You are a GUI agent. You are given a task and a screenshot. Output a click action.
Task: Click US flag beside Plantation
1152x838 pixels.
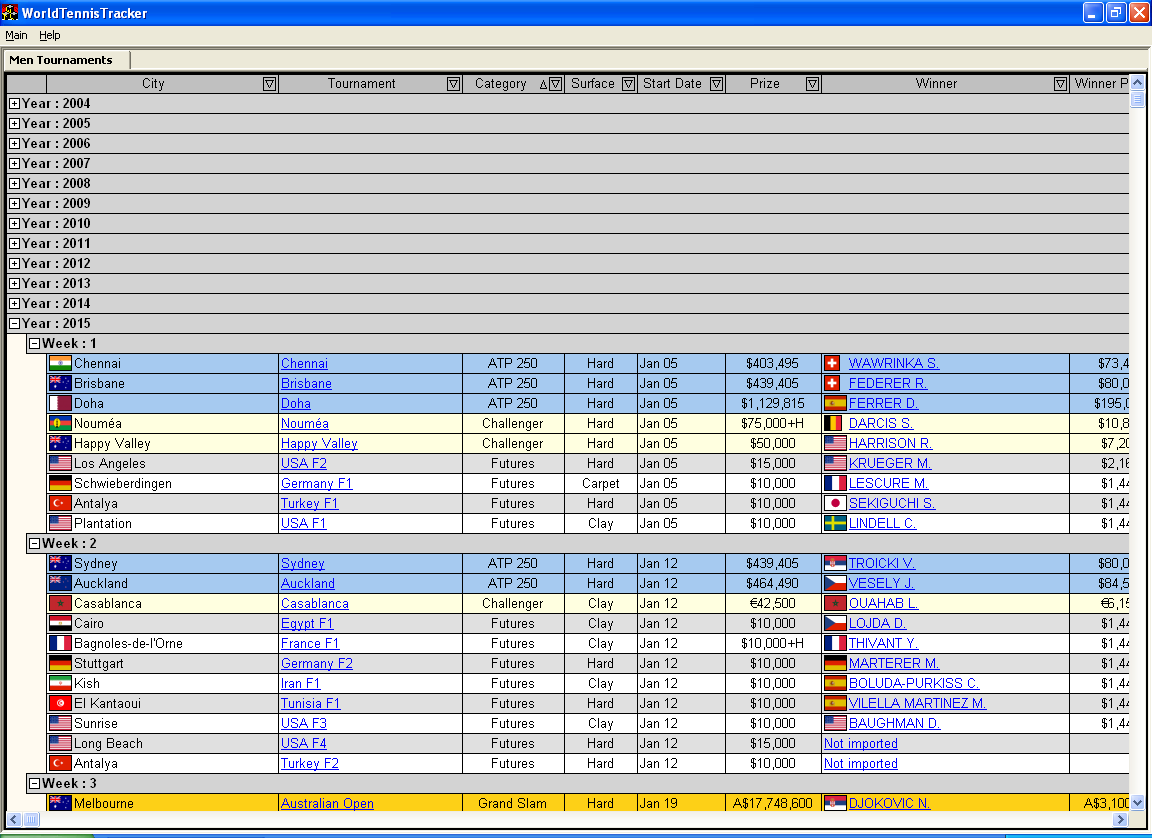pyautogui.click(x=60, y=524)
